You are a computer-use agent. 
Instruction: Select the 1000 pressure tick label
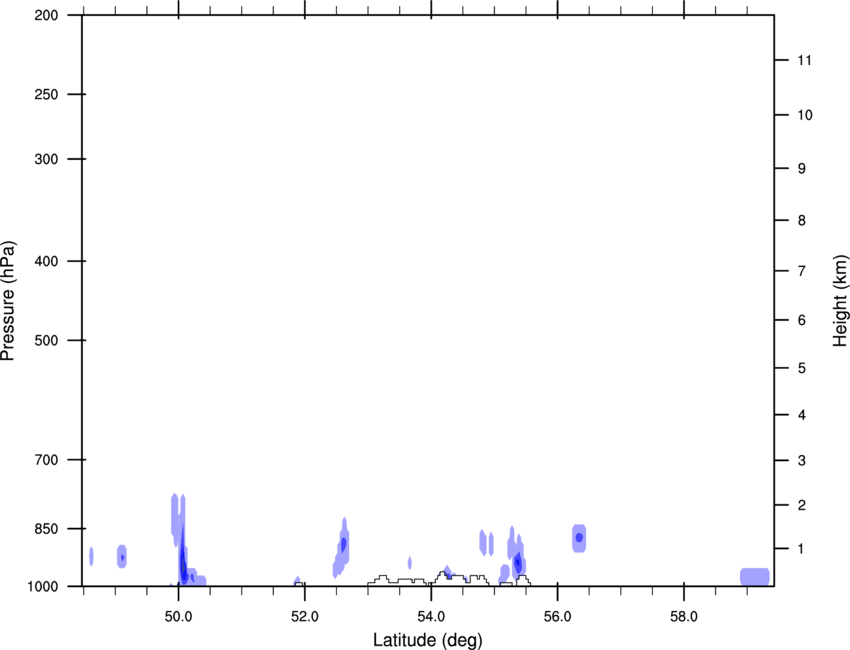(x=42, y=586)
